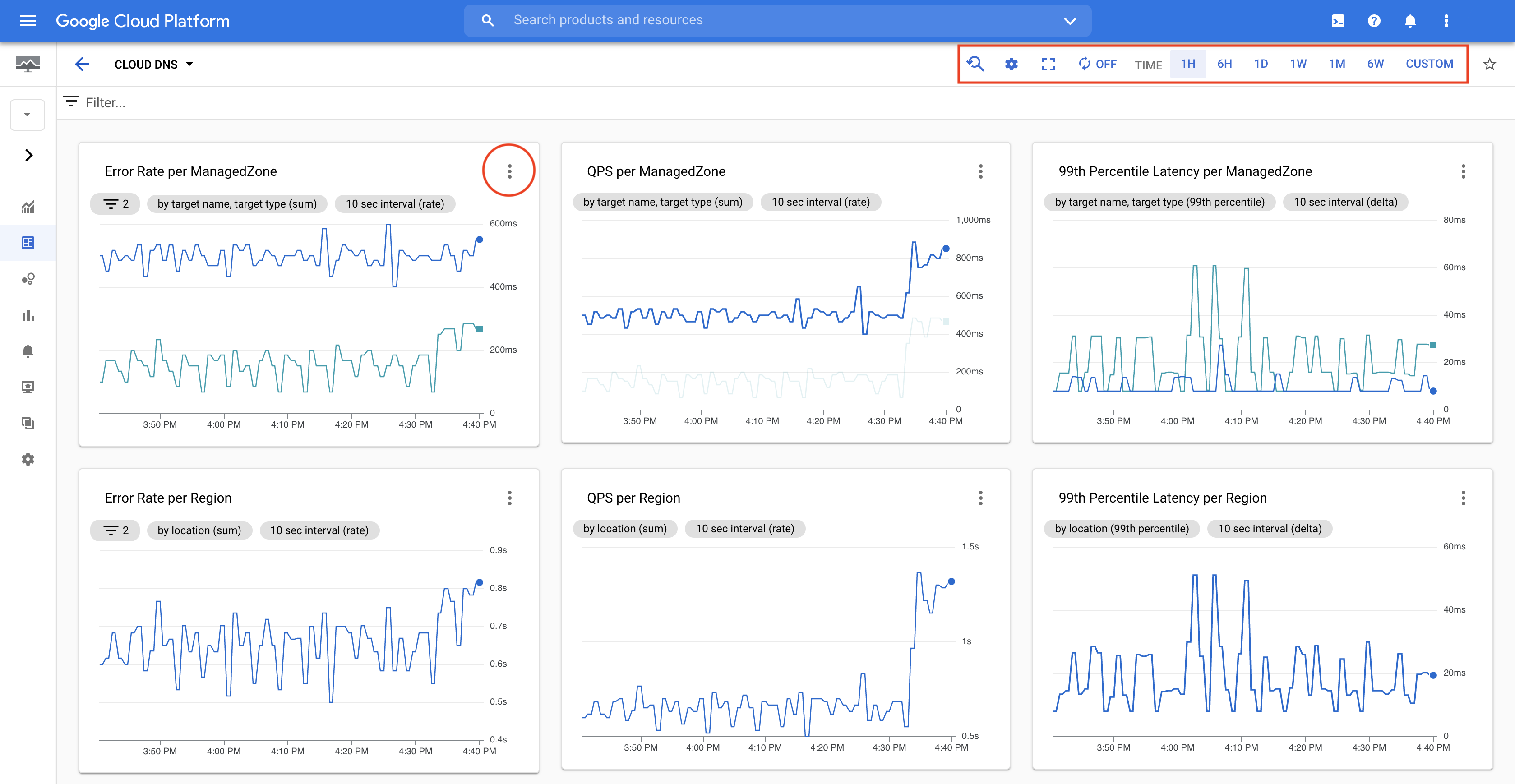Expand the left sidebar with chevron
The height and width of the screenshot is (784, 1515).
click(28, 155)
